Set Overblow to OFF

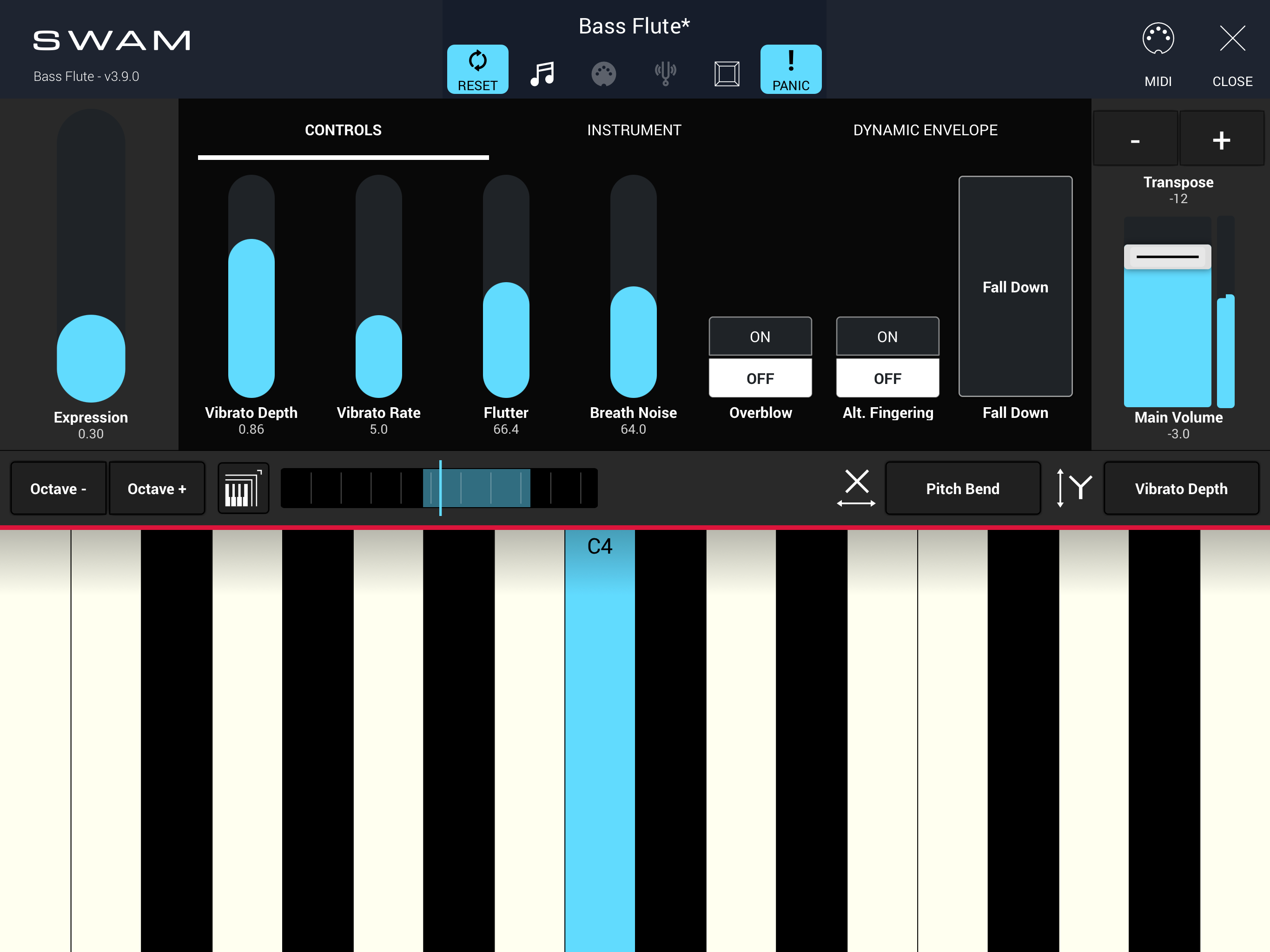[x=760, y=378]
